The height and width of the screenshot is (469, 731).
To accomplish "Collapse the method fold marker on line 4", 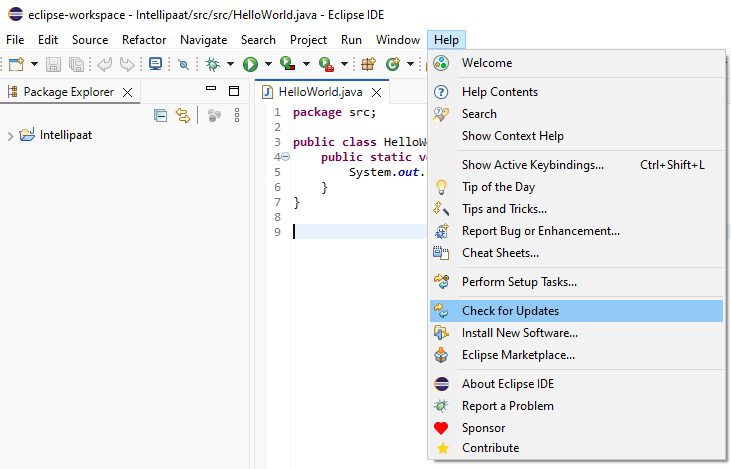I will coord(286,157).
